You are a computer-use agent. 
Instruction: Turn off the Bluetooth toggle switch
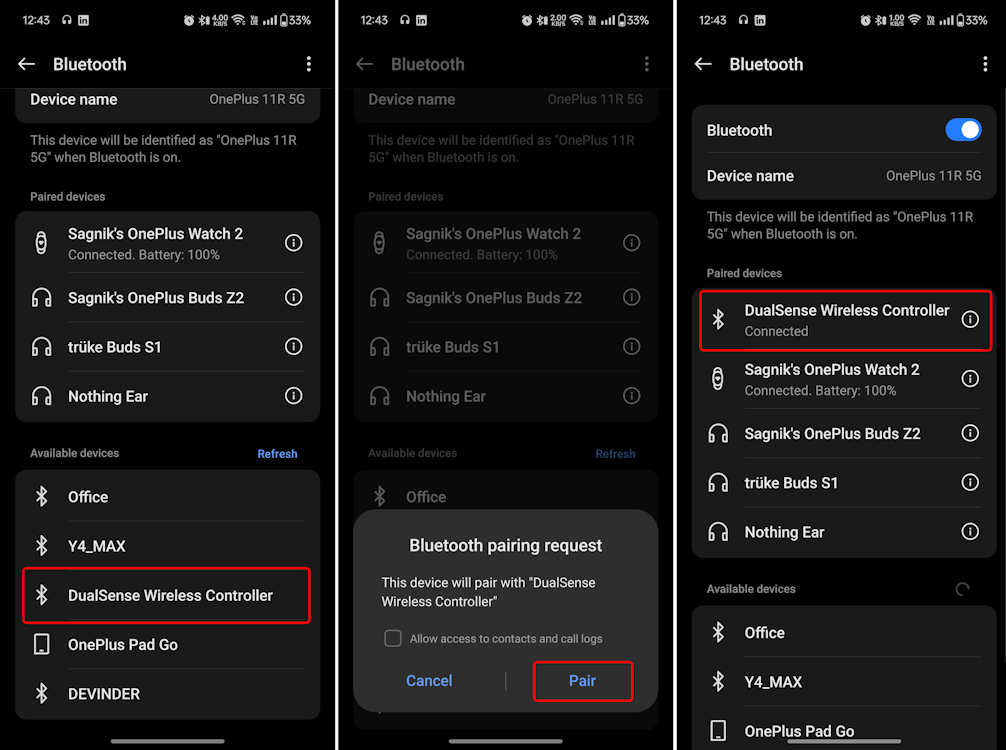pyautogui.click(x=963, y=130)
